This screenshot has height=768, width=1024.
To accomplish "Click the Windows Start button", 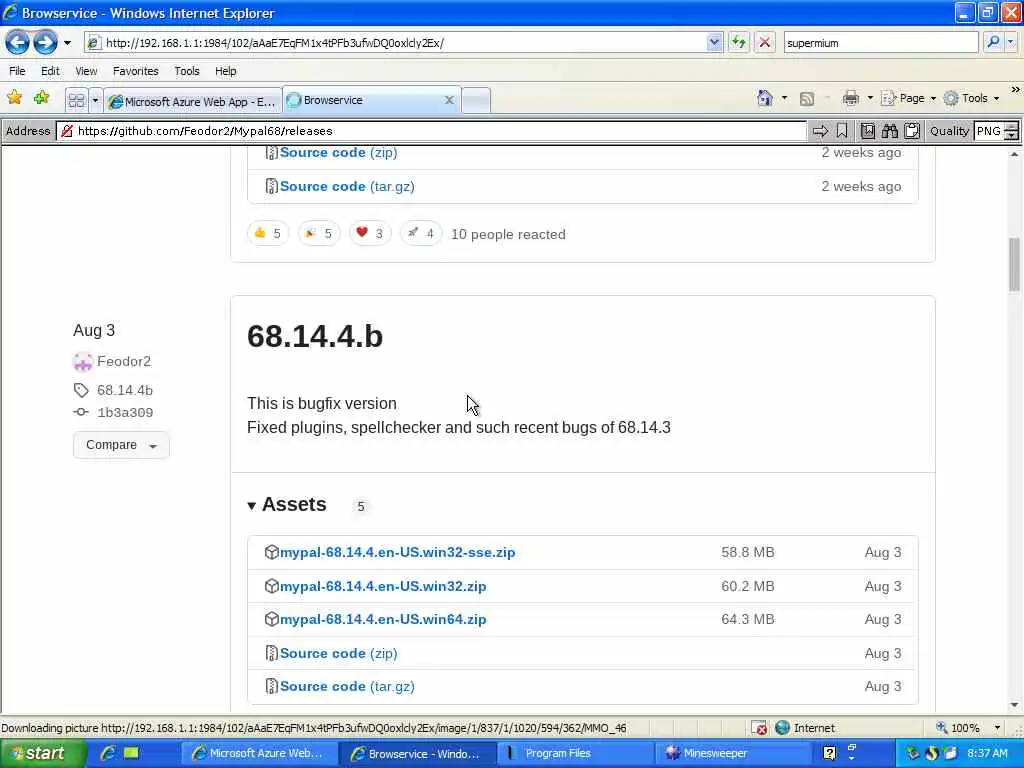I will point(43,753).
